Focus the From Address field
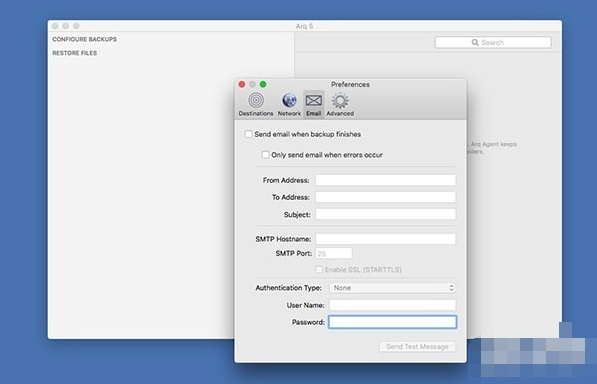Screen dimensions: 597x384 385,180
